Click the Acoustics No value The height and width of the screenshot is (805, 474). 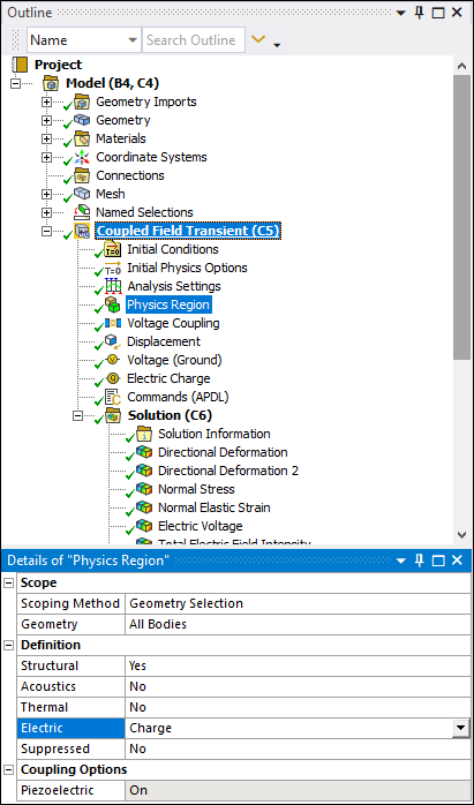pos(297,686)
